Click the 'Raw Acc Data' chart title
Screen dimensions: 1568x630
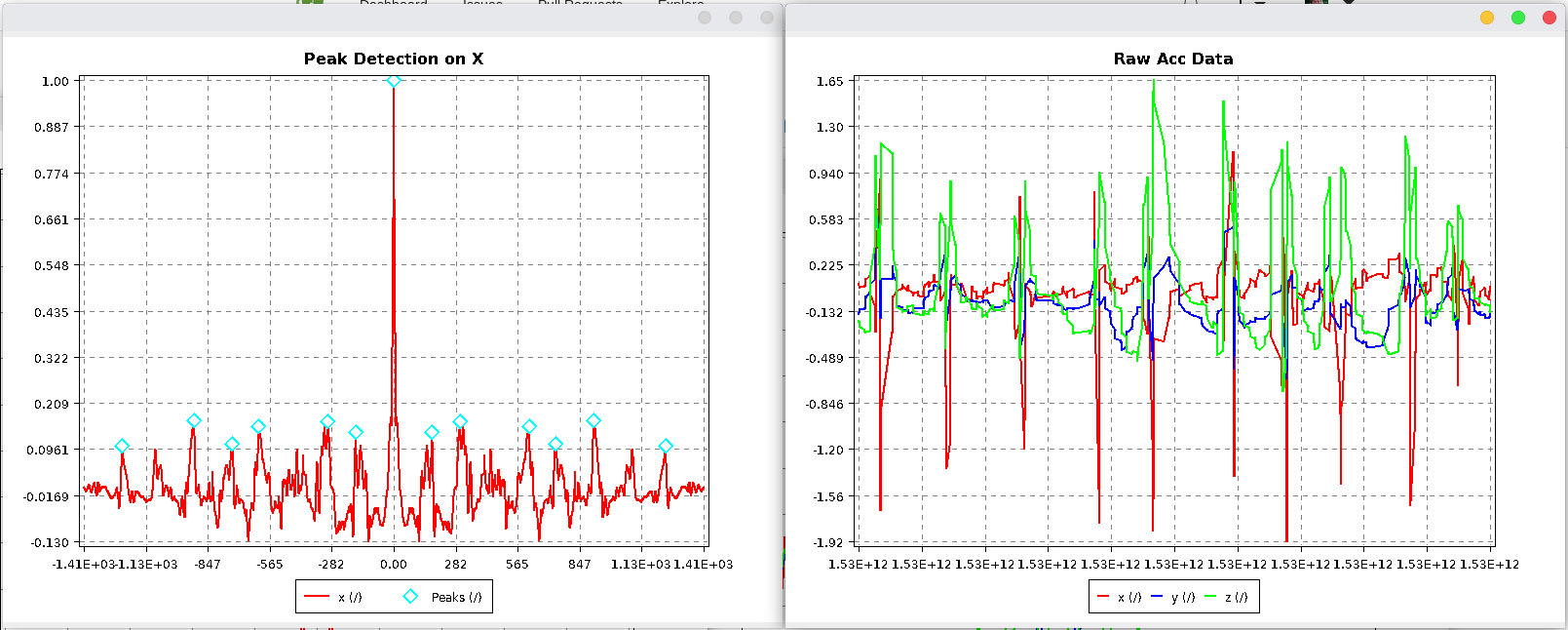[1173, 59]
